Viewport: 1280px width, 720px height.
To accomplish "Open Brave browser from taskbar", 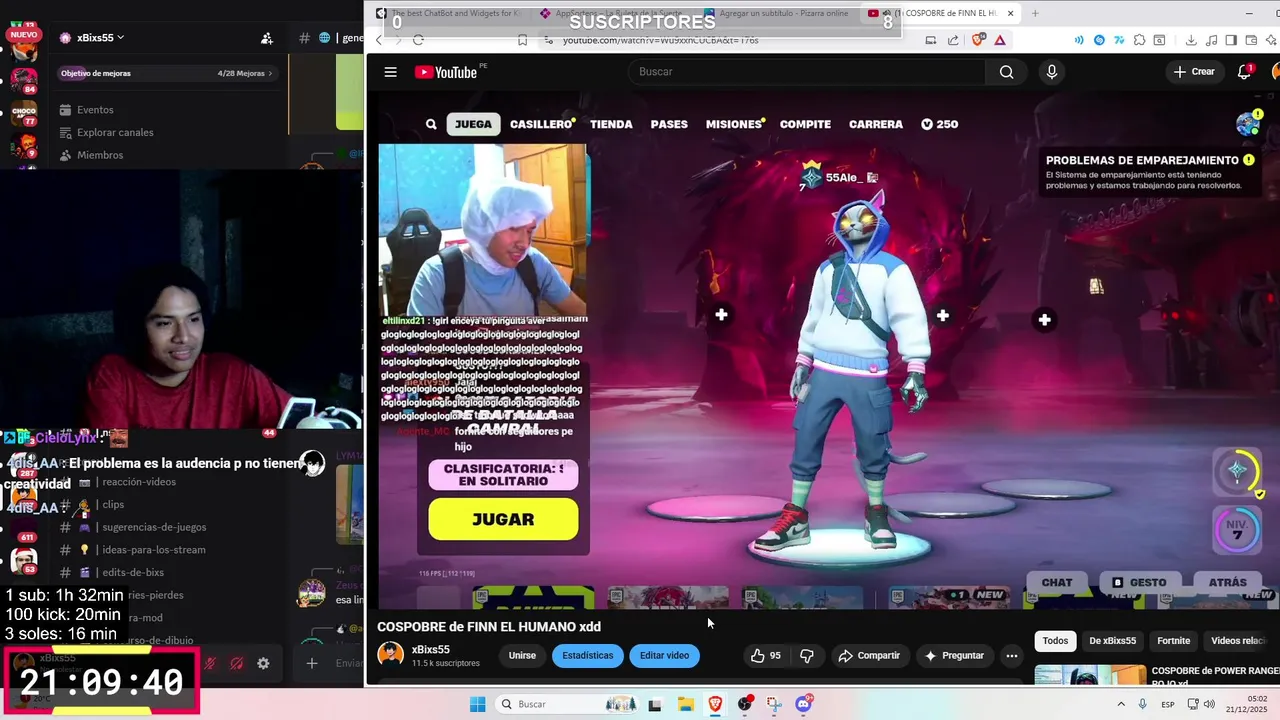I will point(715,704).
